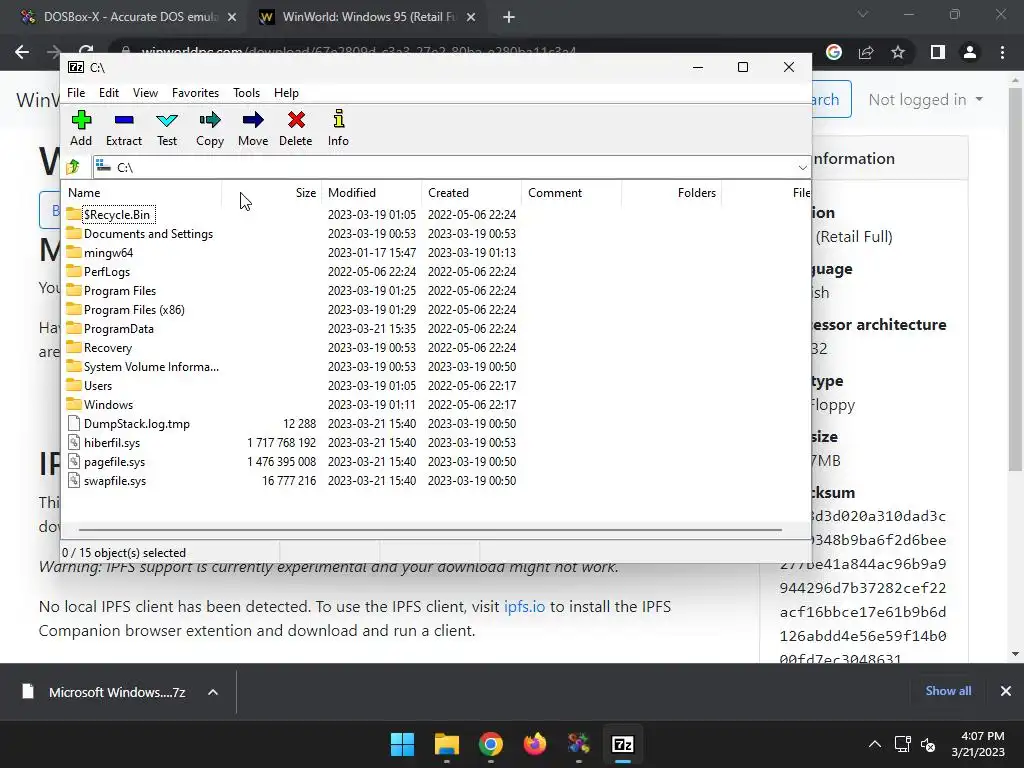Viewport: 1024px width, 768px height.
Task: Open the Windows Start menu
Action: point(402,744)
